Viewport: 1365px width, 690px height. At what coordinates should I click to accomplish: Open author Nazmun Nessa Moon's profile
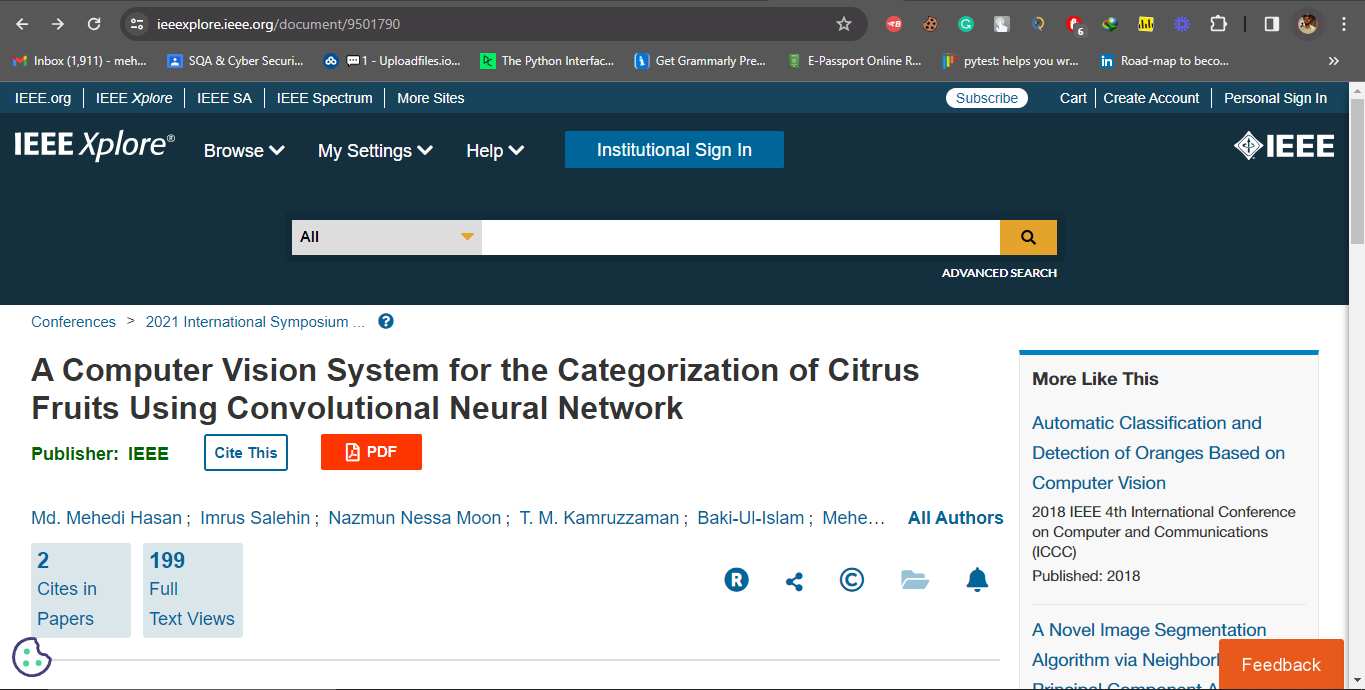tap(415, 518)
